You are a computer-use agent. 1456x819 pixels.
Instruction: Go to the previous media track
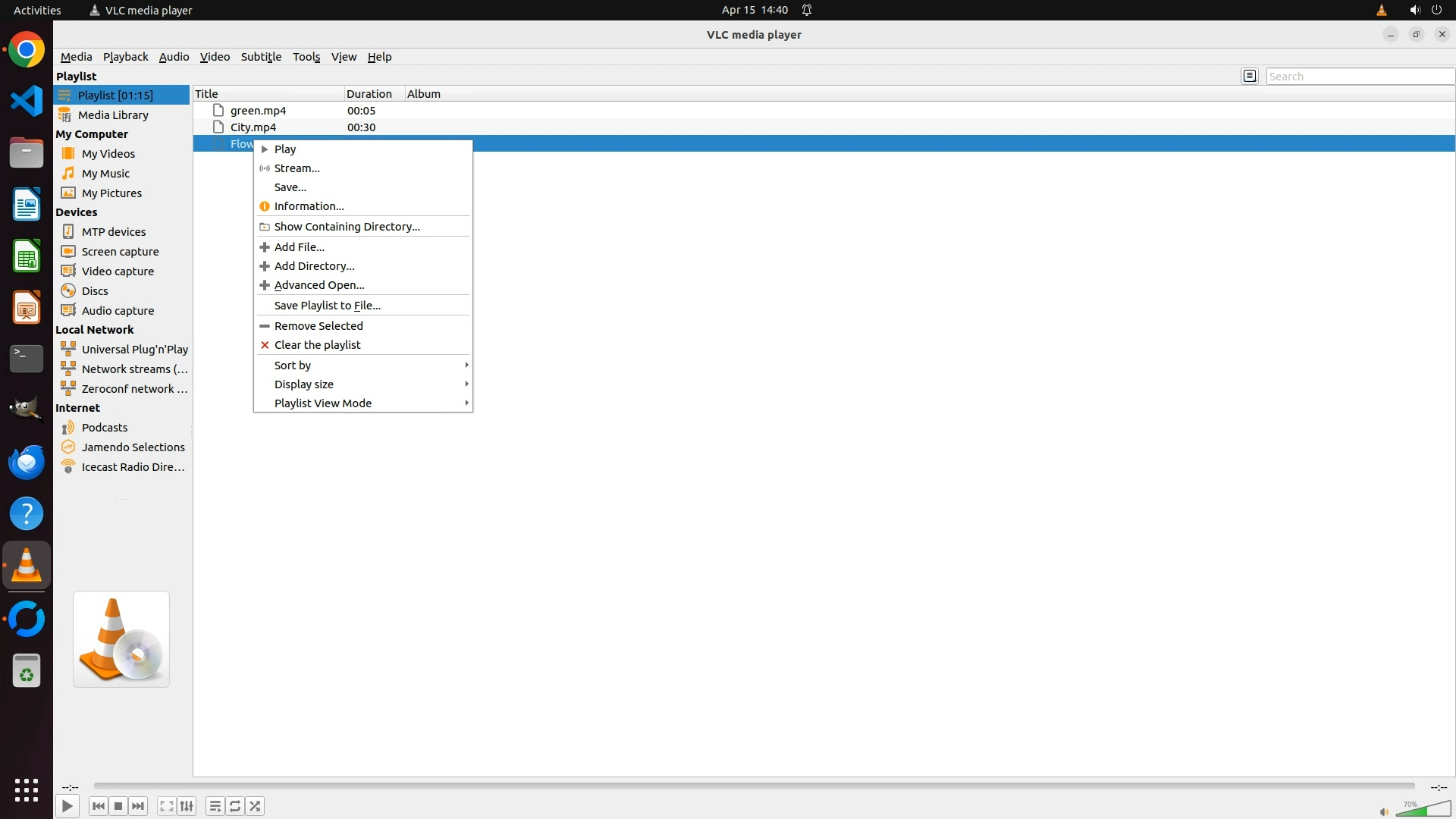[98, 806]
